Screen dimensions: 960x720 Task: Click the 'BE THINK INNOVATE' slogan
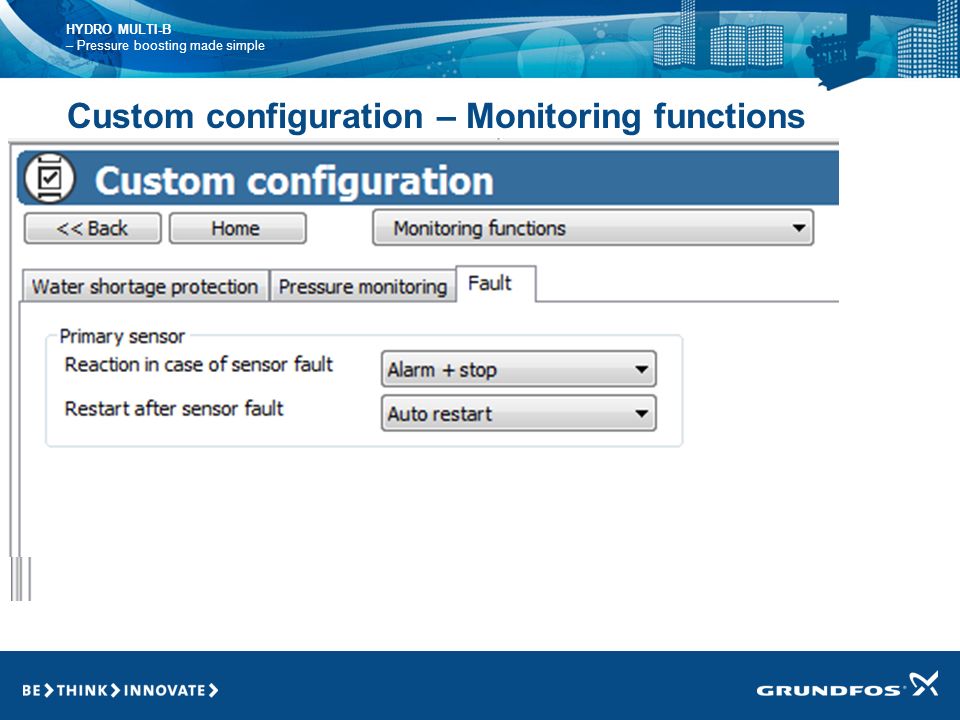[120, 691]
